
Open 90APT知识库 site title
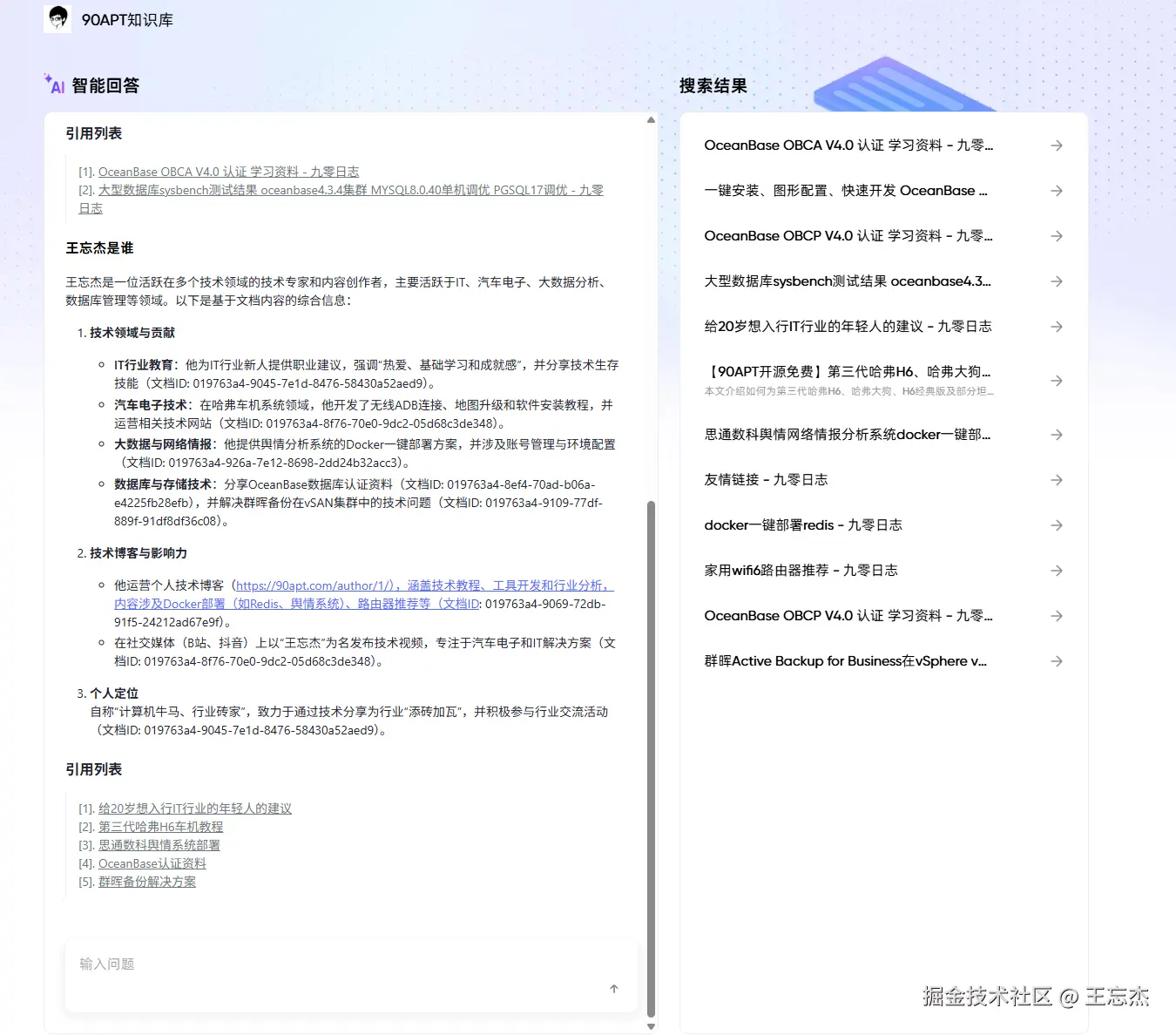tap(127, 20)
